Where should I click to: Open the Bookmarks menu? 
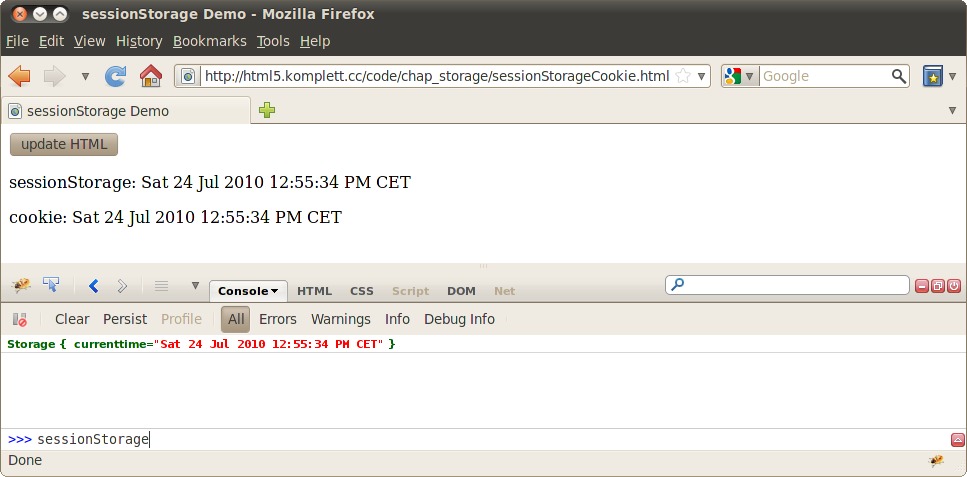point(209,41)
